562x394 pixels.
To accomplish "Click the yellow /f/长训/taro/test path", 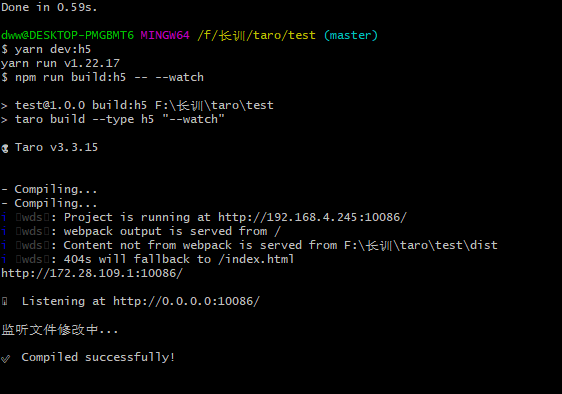I will coord(257,35).
